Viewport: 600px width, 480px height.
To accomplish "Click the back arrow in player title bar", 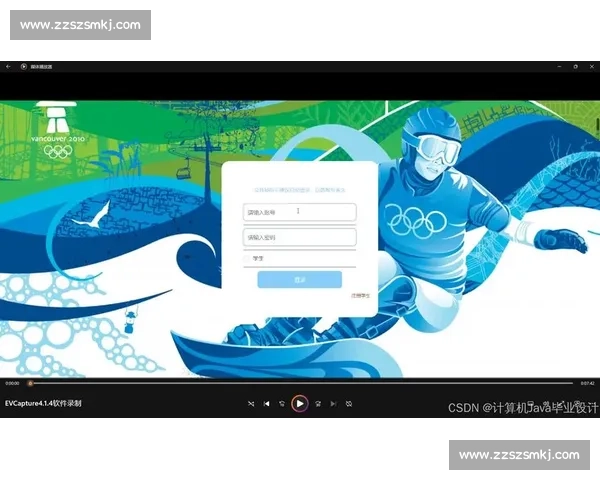I will tap(8, 67).
